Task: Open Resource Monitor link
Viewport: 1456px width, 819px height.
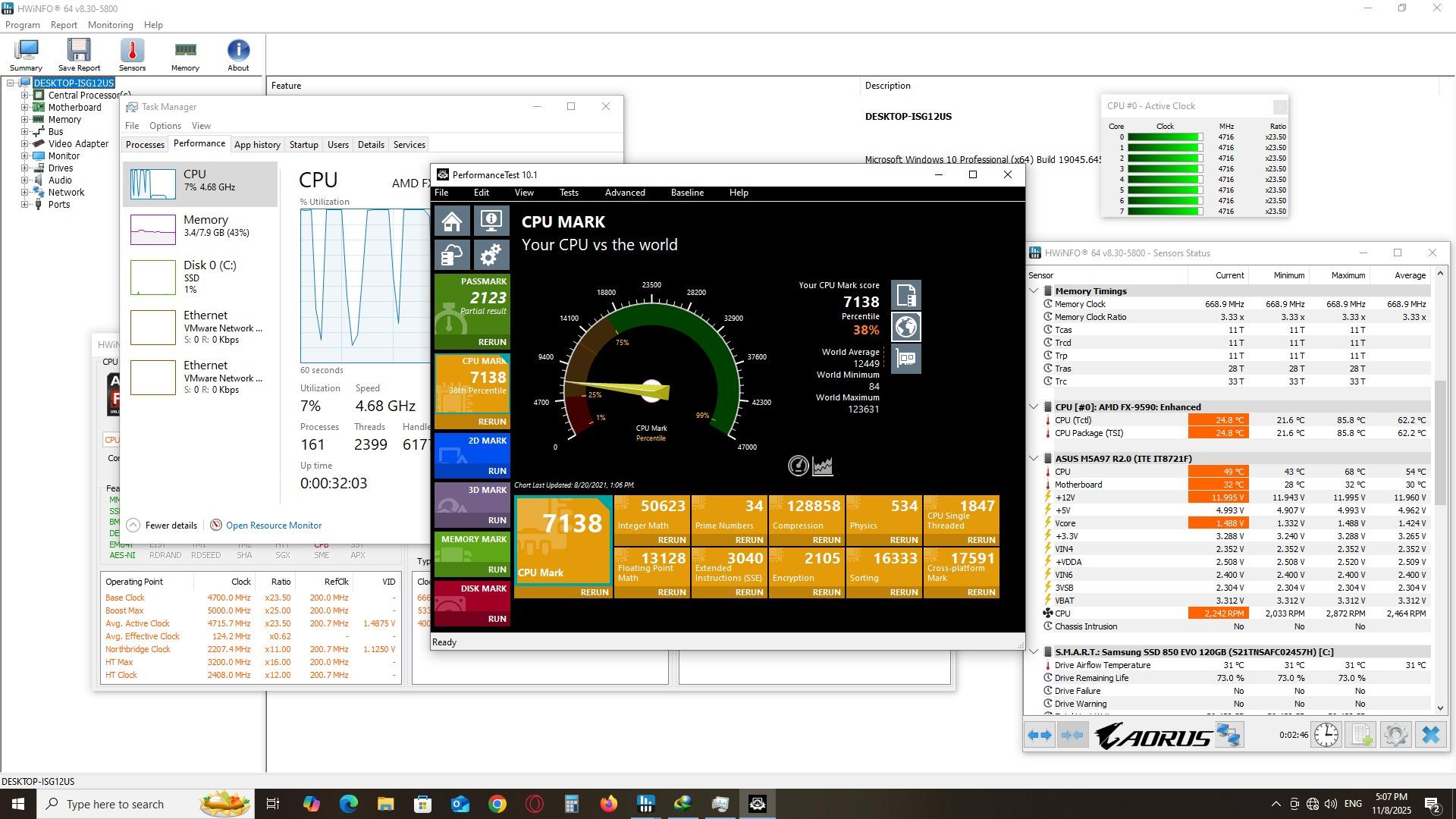Action: pos(273,526)
